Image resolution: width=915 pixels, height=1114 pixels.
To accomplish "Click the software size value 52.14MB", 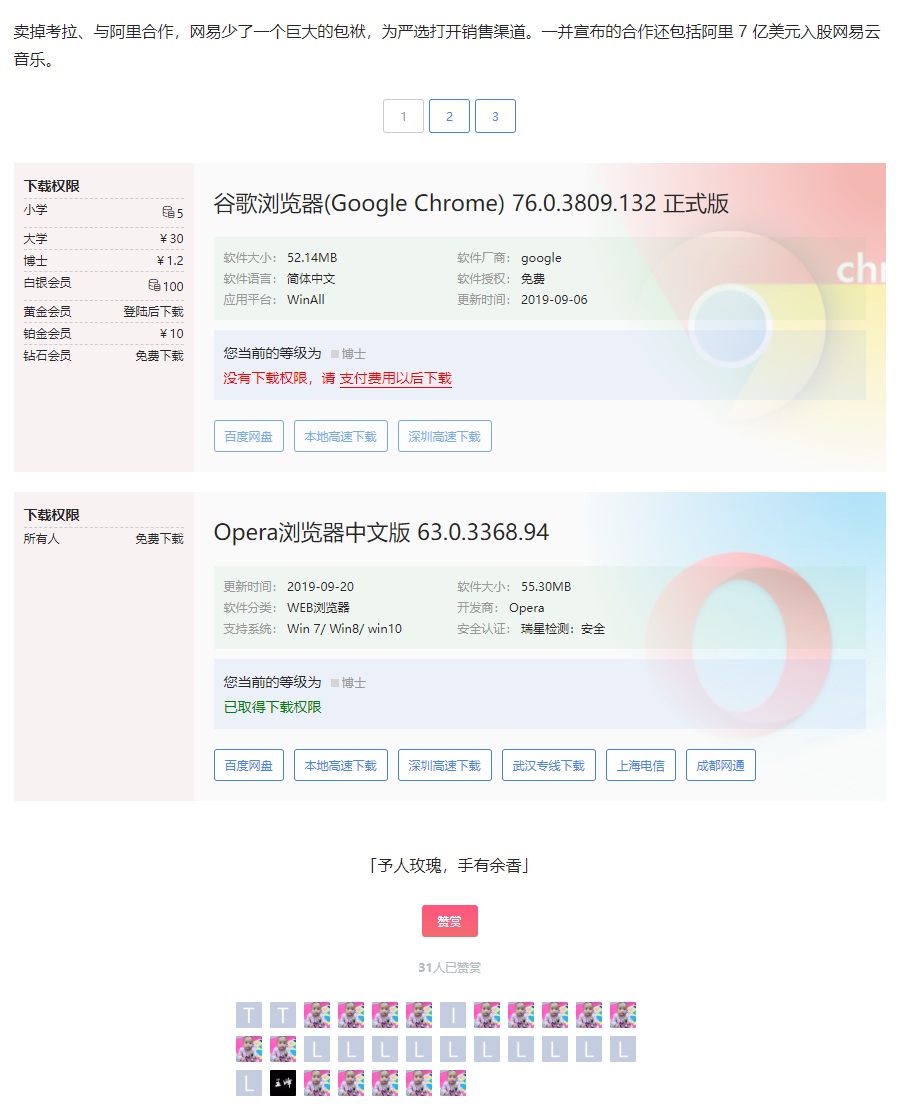I will point(312,258).
